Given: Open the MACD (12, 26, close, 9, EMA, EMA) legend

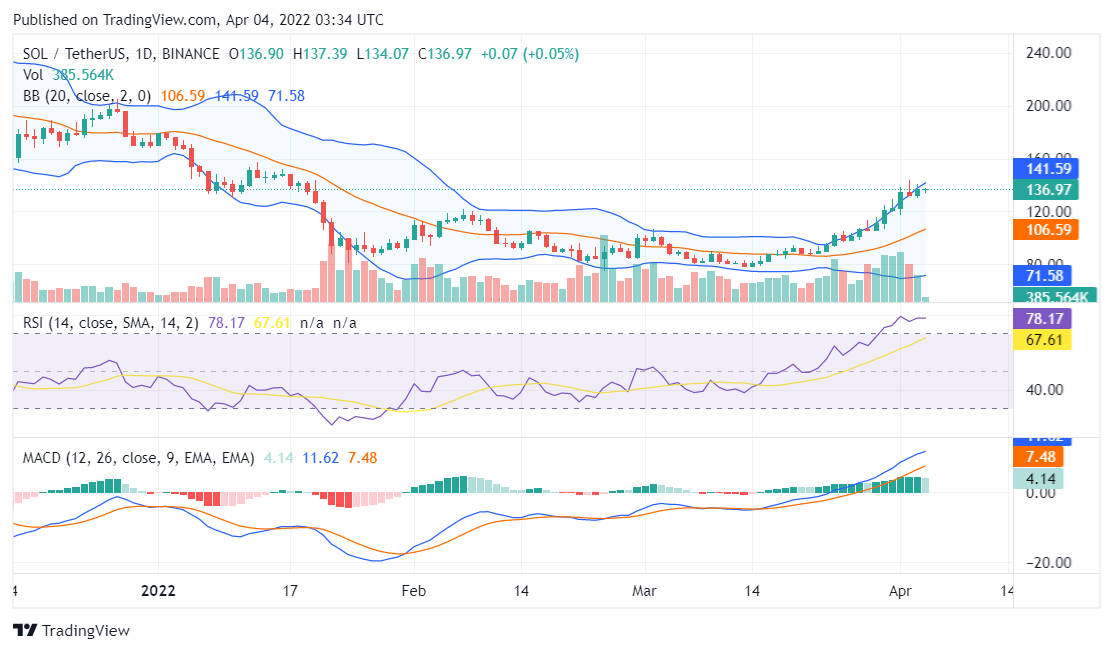Looking at the screenshot, I should 139,458.
